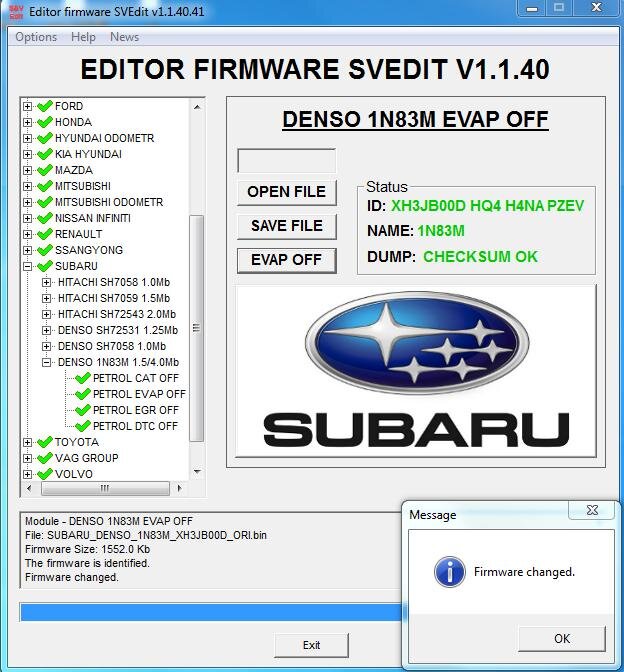
Task: Expand HITACHI SH72543 2.0Mb node
Action: (46, 314)
